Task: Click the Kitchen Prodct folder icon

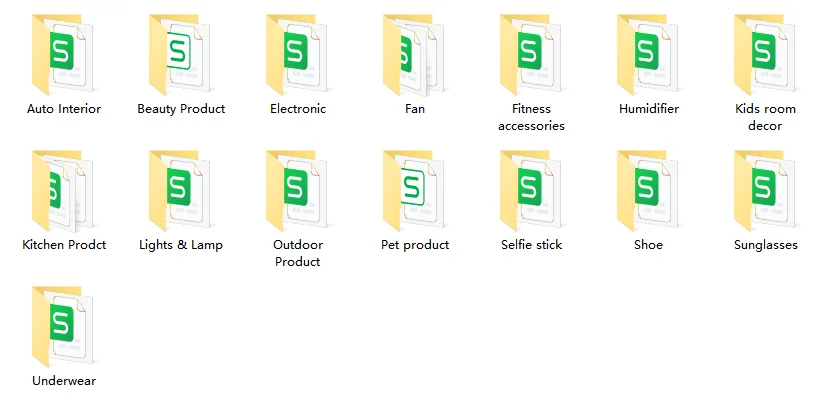Action: pos(64,190)
